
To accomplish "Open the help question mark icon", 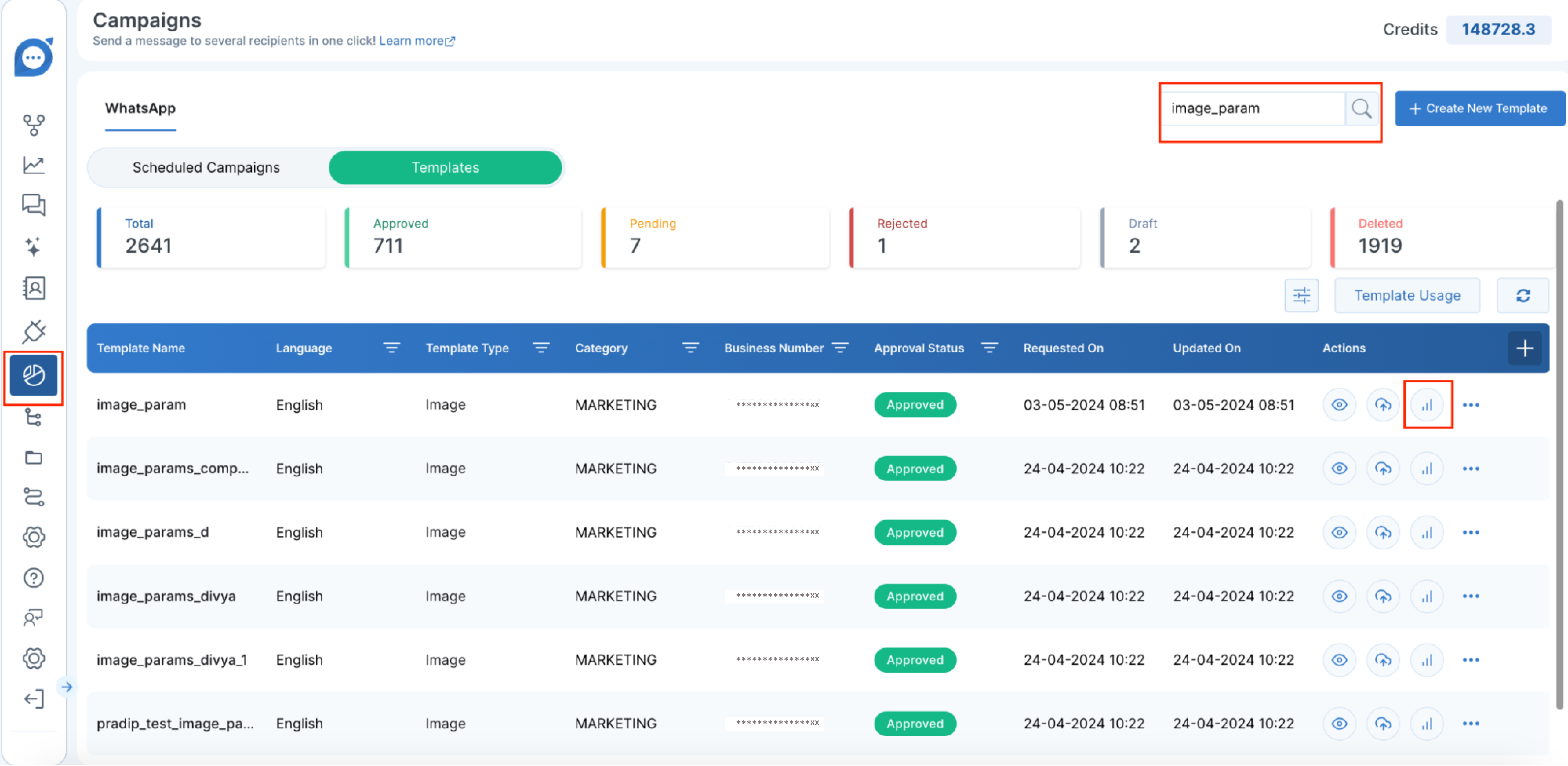I will tap(33, 578).
